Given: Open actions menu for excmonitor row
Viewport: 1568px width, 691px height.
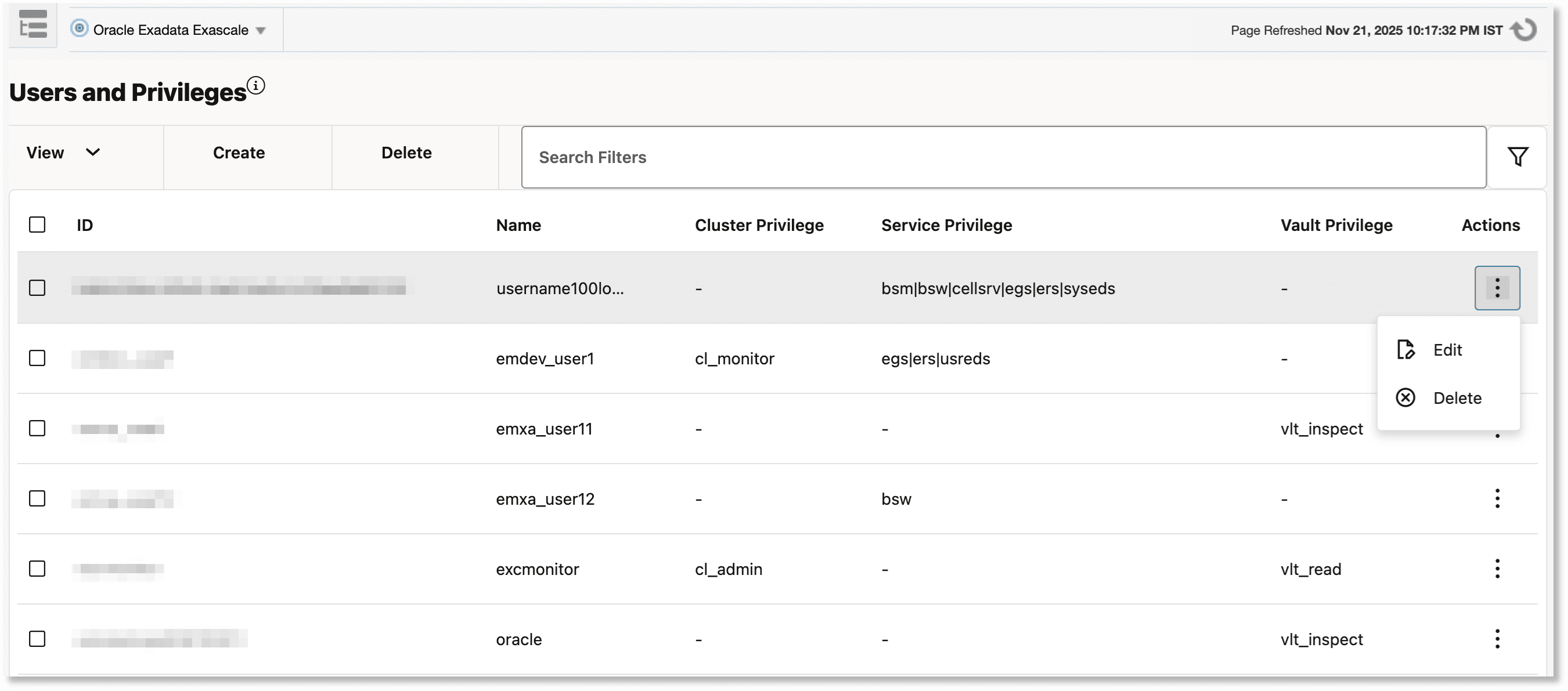Looking at the screenshot, I should coord(1497,569).
